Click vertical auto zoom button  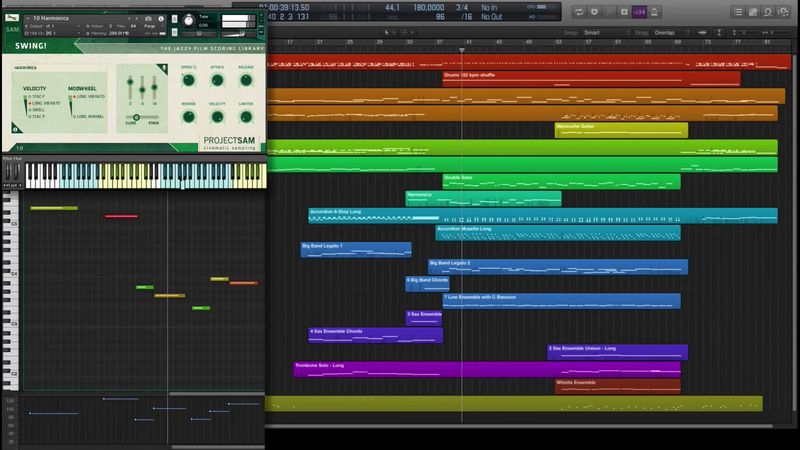(719, 33)
